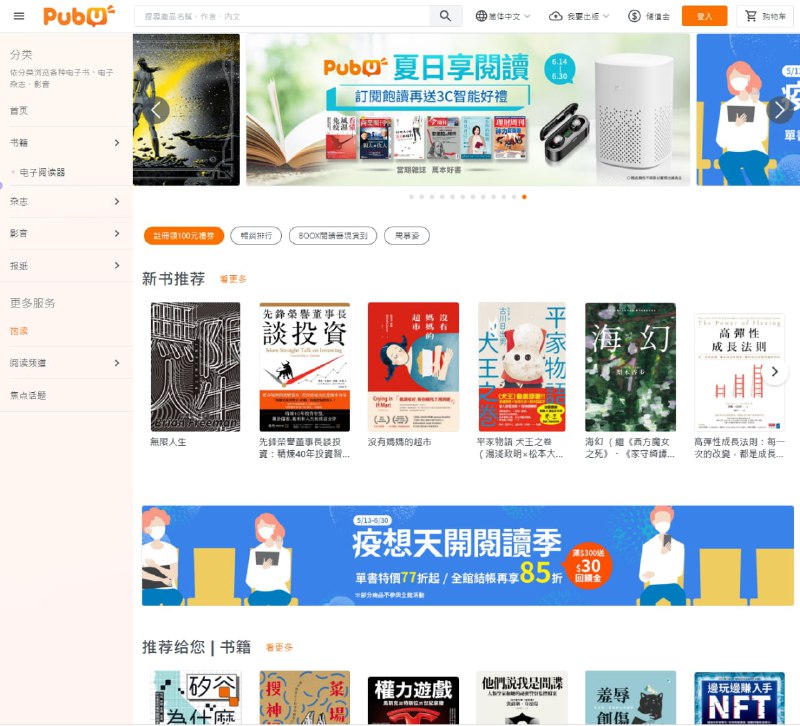Viewport: 800px width, 726px height.
Task: Open the 矽谷 book cover
Action: [196, 697]
